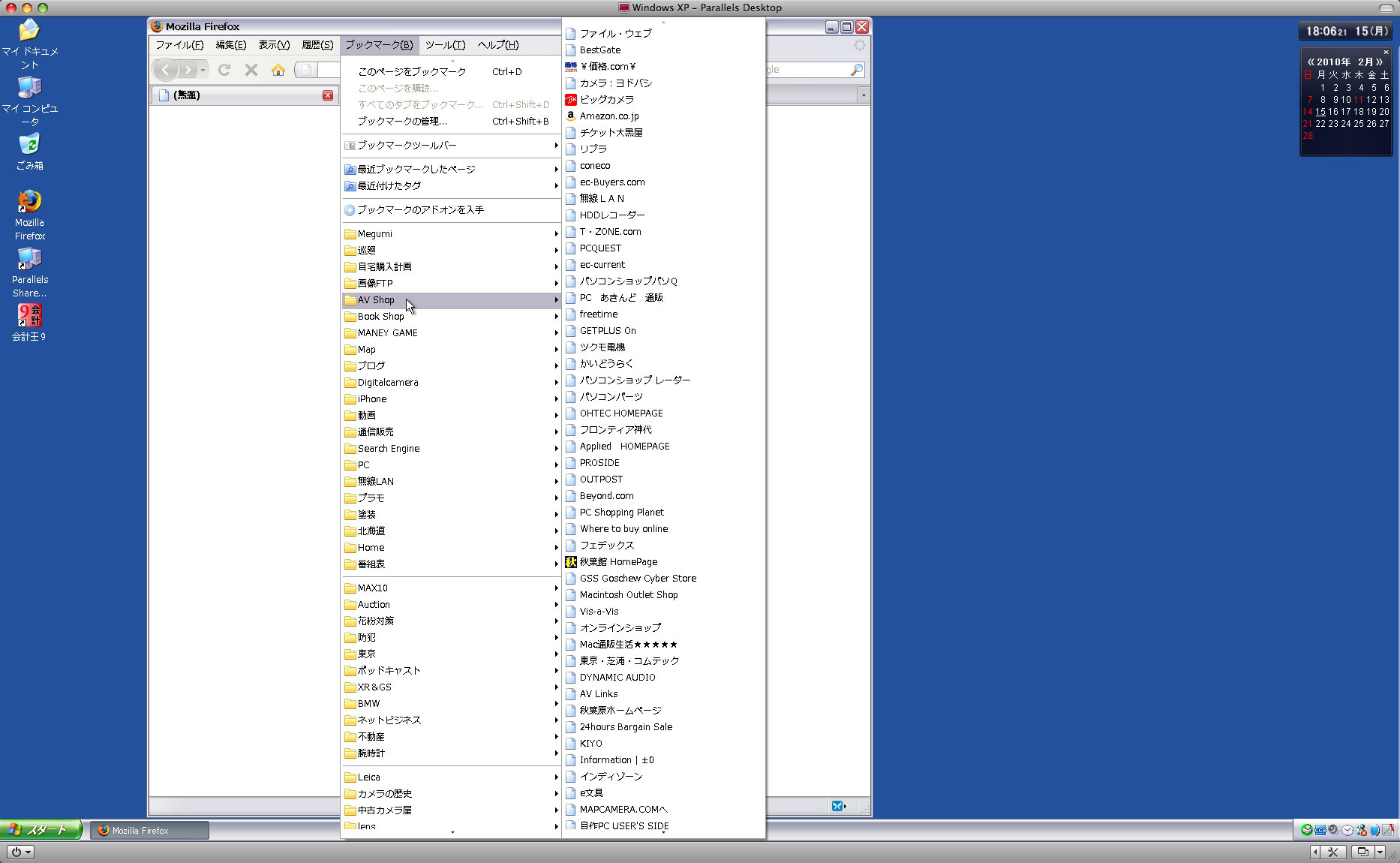Image resolution: width=1400 pixels, height=863 pixels.
Task: Go to the Home page icon
Action: [278, 70]
